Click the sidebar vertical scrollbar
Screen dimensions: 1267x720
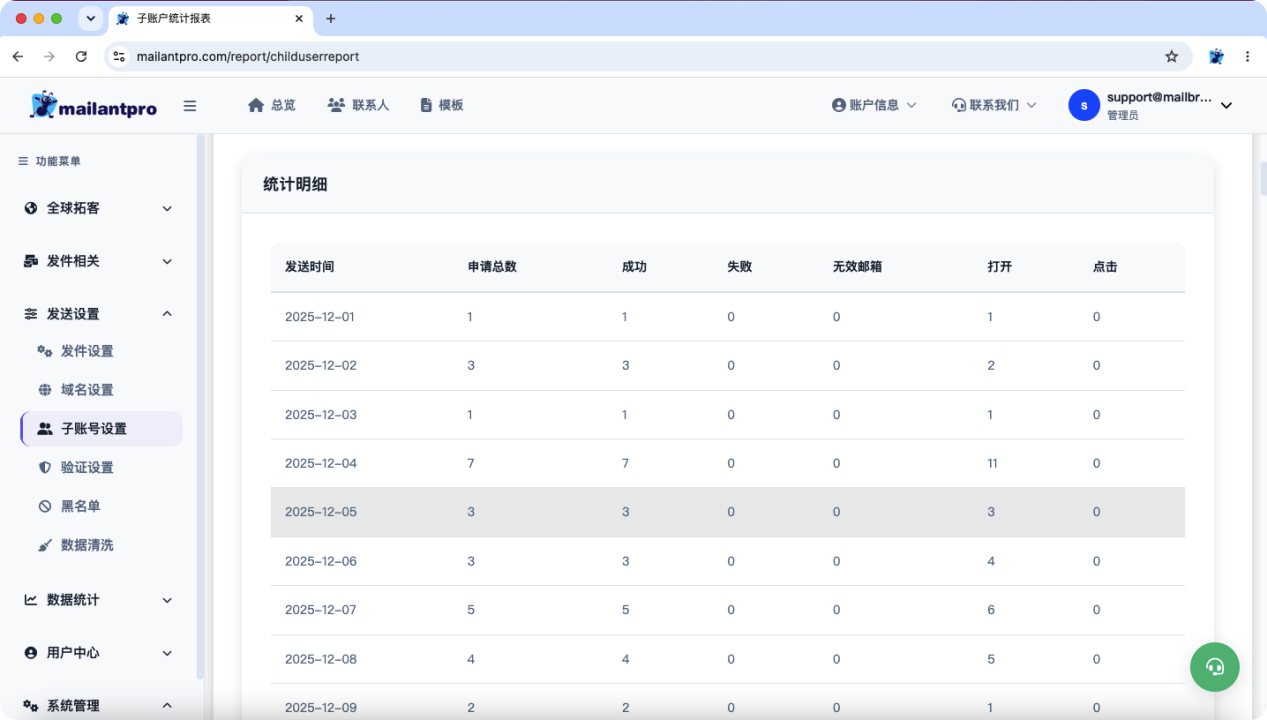tap(200, 406)
